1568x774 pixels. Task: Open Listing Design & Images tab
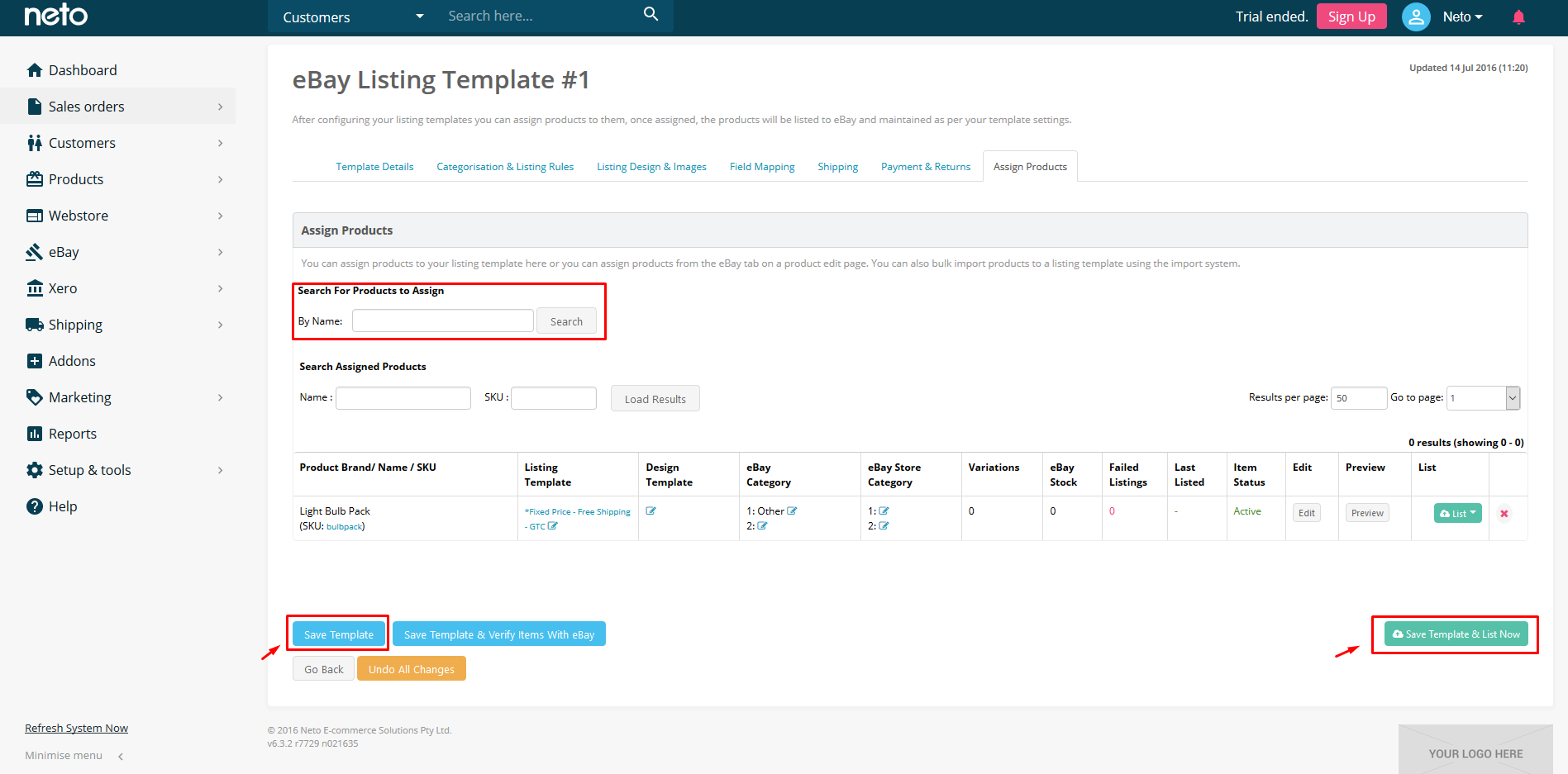tap(651, 167)
